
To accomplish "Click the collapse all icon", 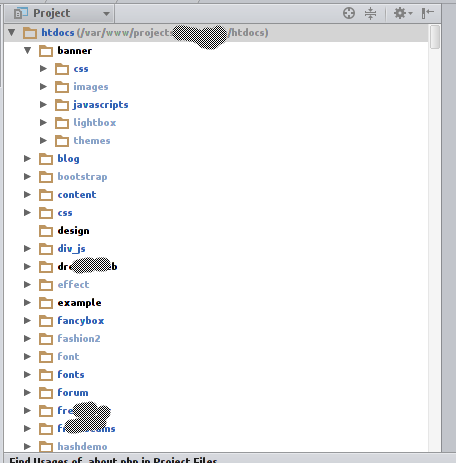I will [x=370, y=13].
